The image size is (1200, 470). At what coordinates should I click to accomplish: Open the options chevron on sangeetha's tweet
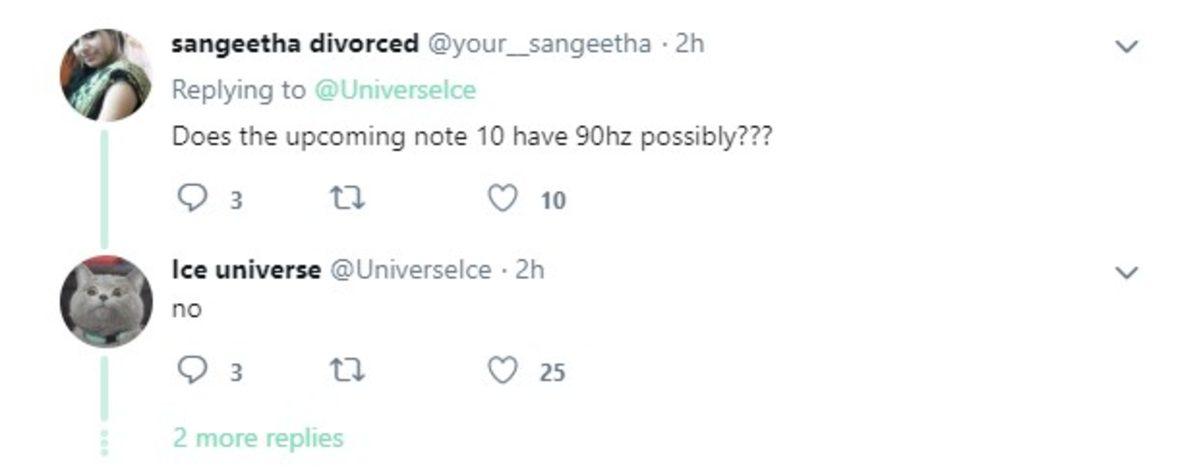pyautogui.click(x=1127, y=47)
